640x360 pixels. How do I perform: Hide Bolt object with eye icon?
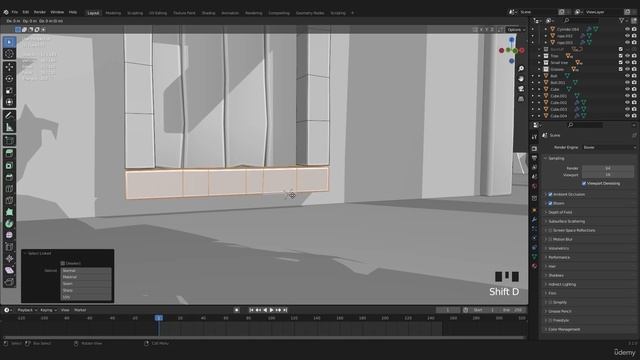[627, 76]
